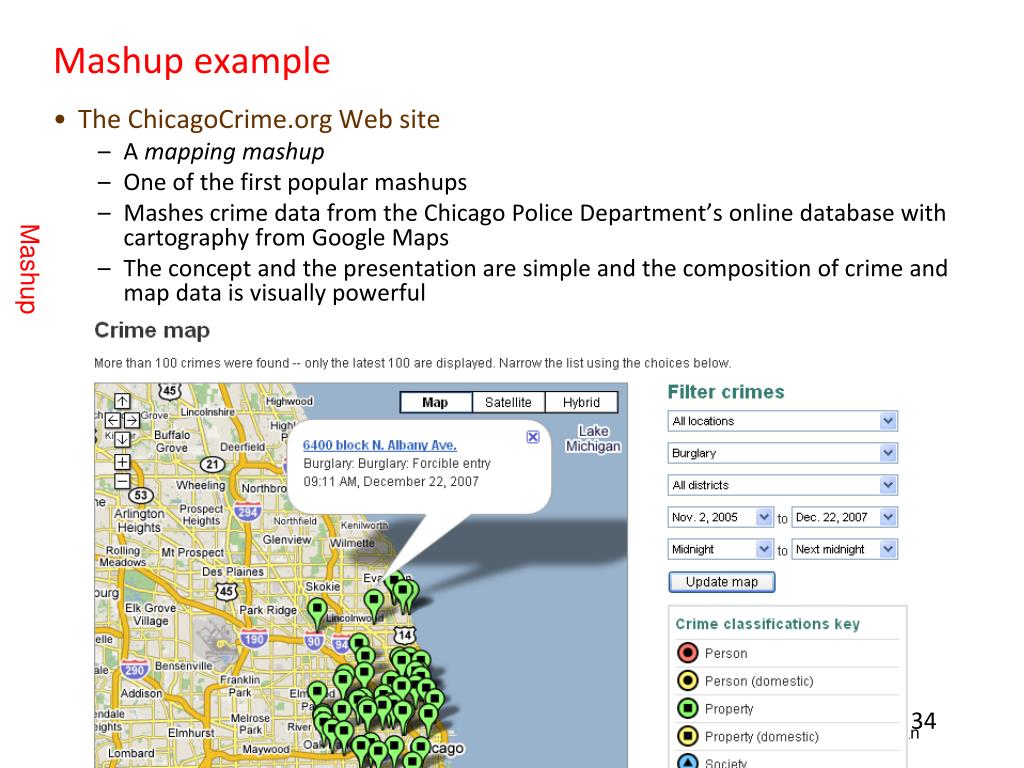Screen dimensions: 1024x768
Task: Open the All districts dropdown
Action: 782,485
